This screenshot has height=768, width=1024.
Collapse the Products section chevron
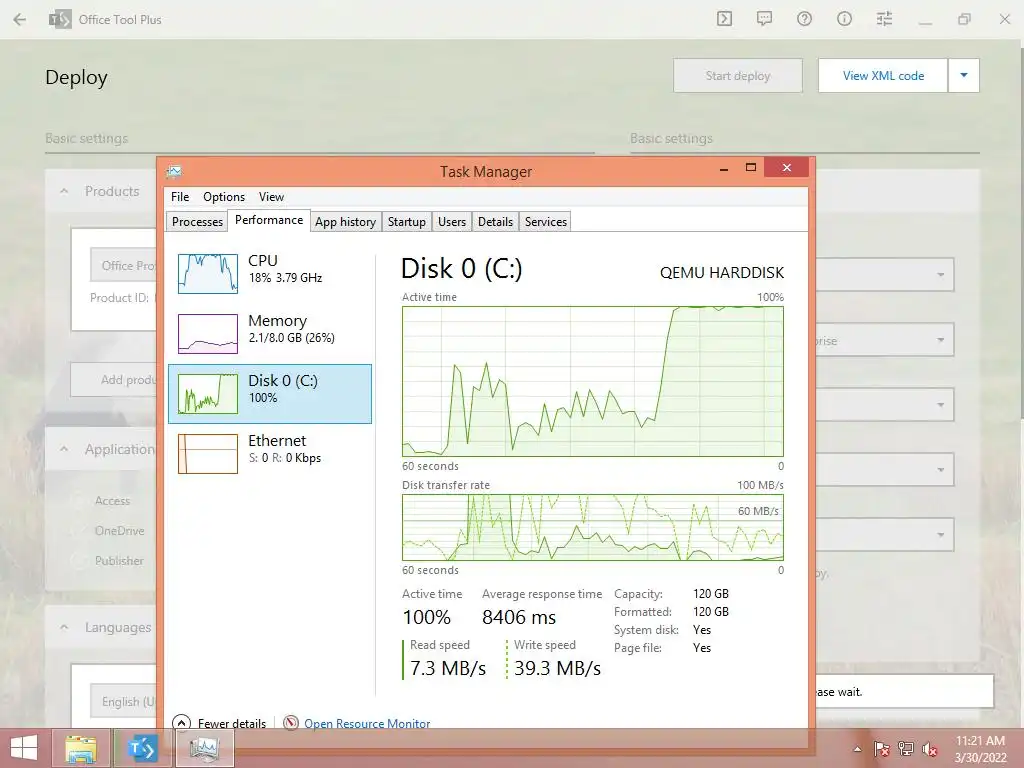tap(64, 191)
